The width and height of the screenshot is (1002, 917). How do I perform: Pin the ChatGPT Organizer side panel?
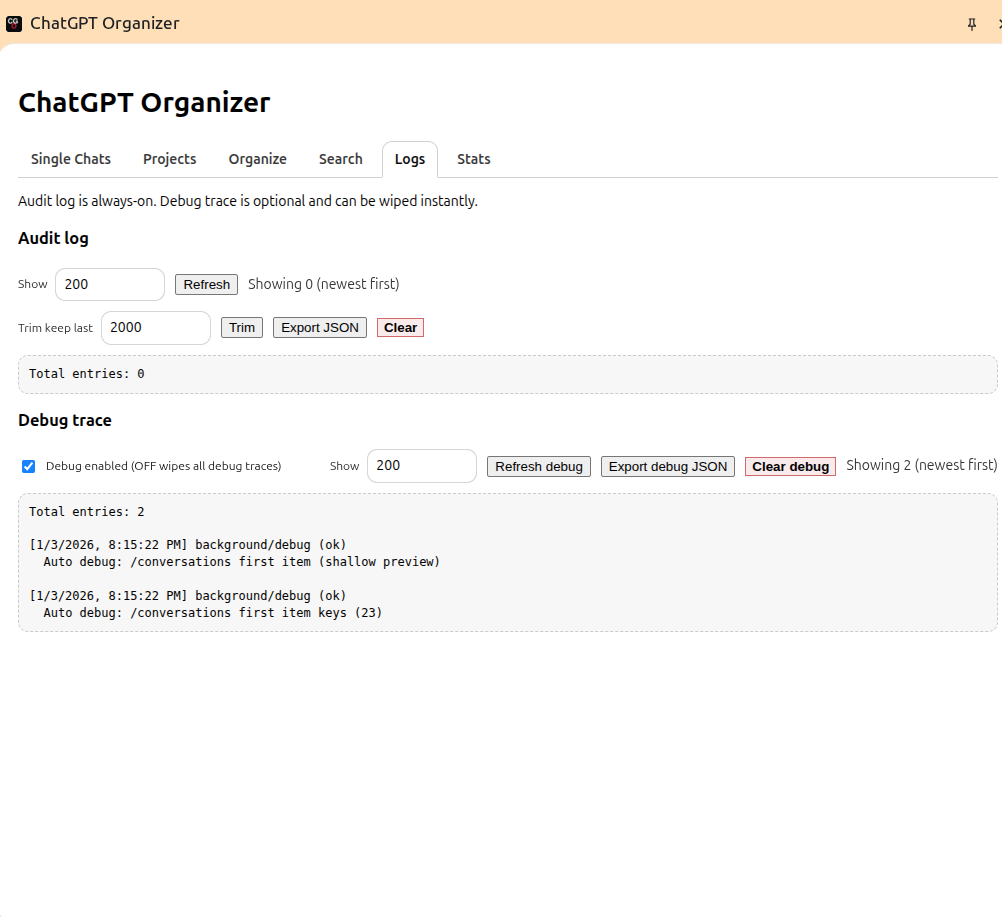[971, 24]
